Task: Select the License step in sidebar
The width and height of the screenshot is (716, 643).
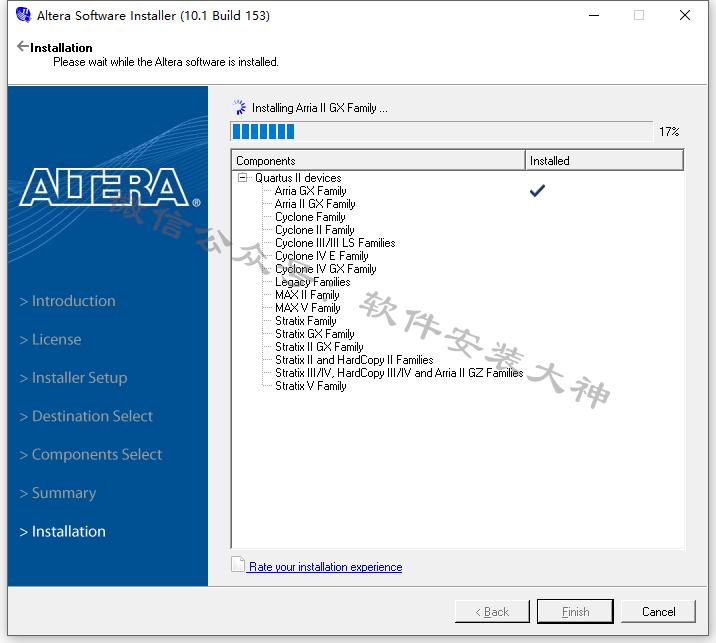Action: [51, 339]
